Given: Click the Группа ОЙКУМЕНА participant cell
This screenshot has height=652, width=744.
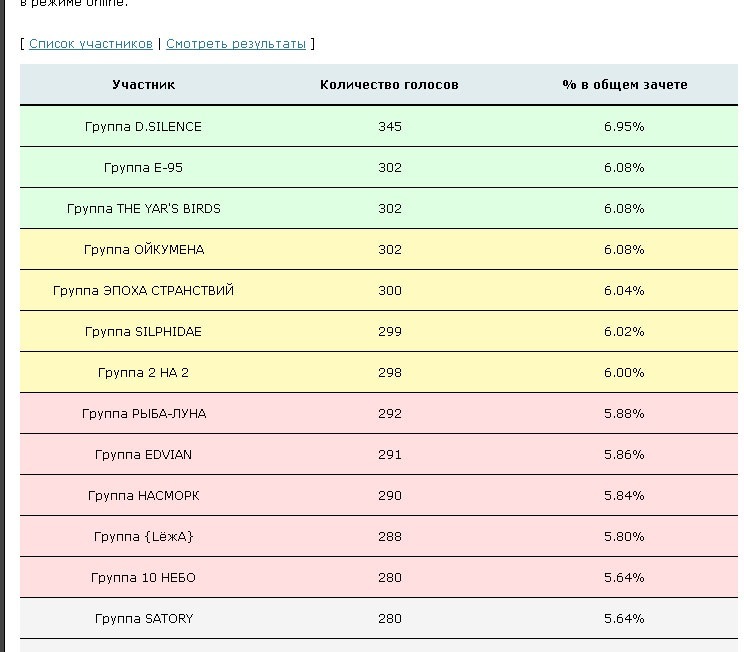Looking at the screenshot, I should click(143, 250).
